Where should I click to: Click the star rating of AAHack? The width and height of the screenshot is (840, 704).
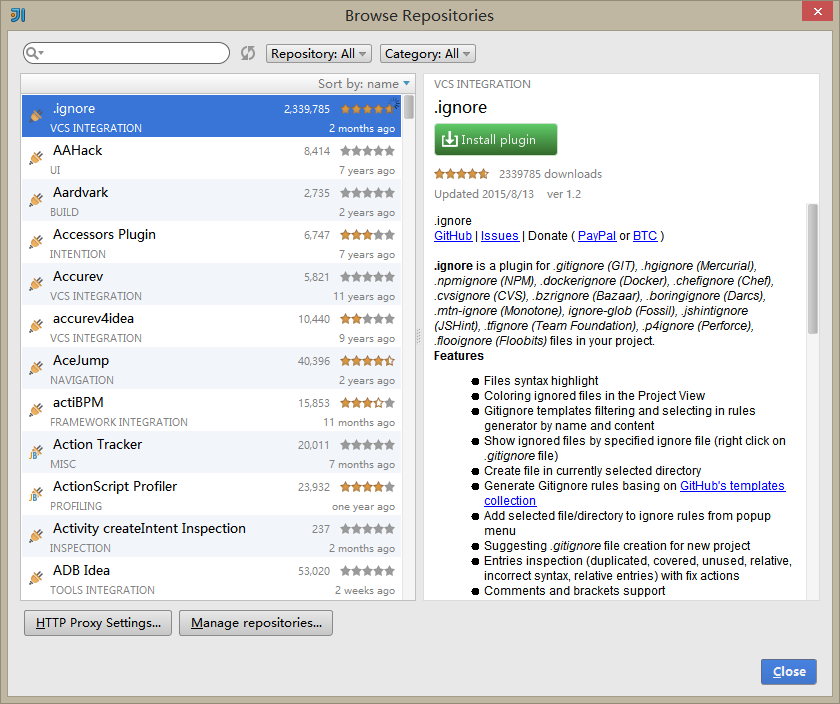[x=368, y=151]
